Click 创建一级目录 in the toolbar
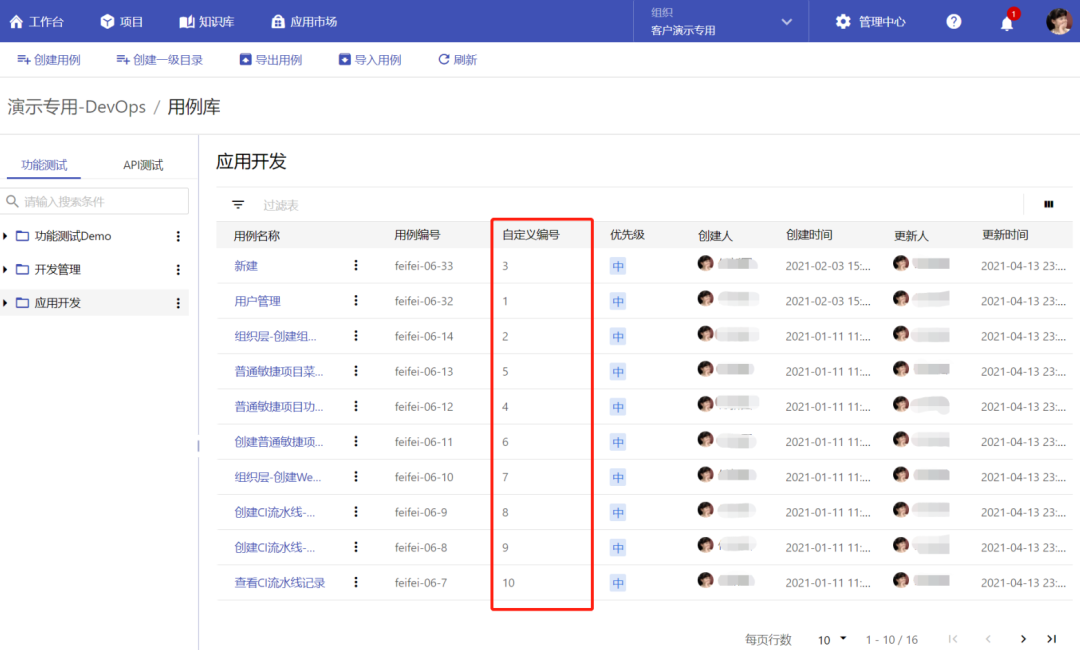1080x650 pixels. tap(158, 59)
